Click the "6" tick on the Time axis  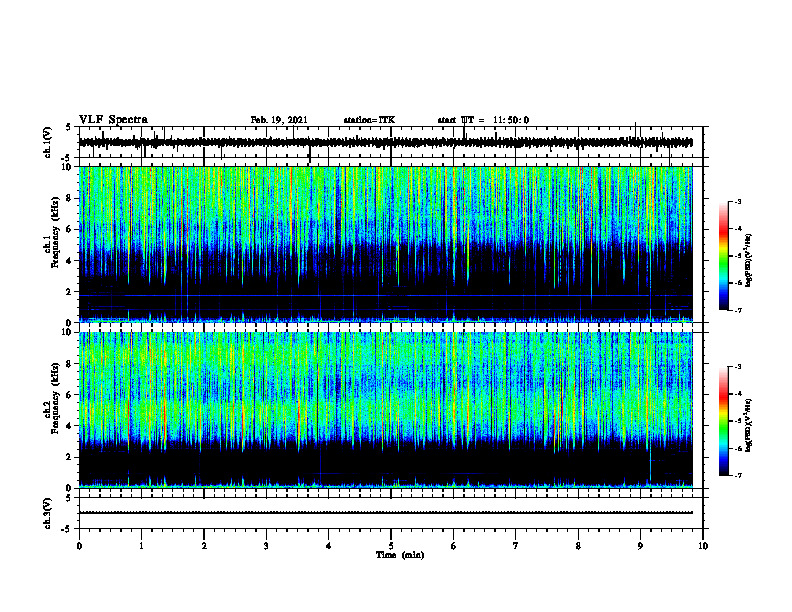(x=454, y=546)
